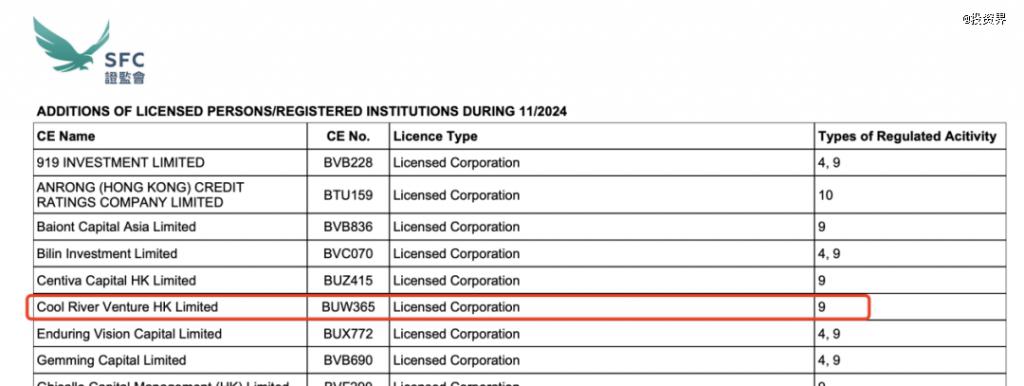Select the CE No. column header
This screenshot has height=386, width=1024.
[x=348, y=136]
